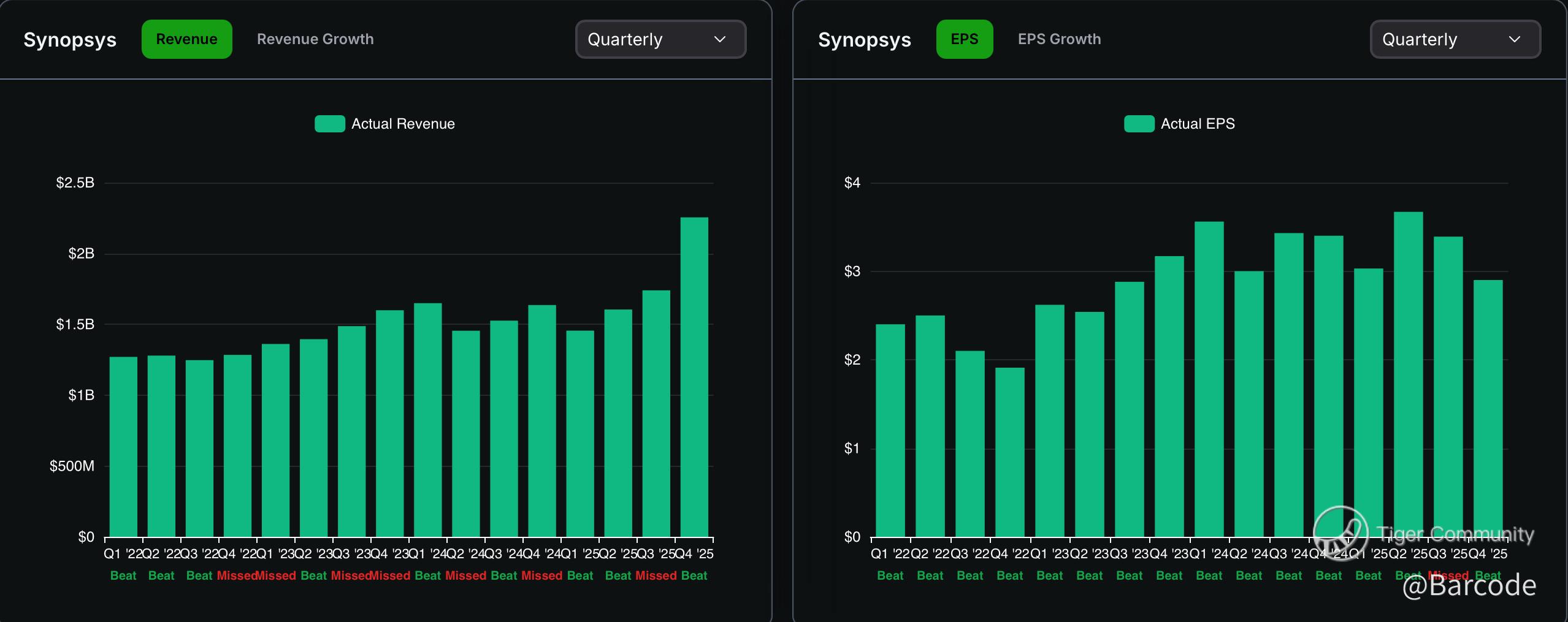
Task: Click the $3 EPS axis label
Action: (852, 271)
